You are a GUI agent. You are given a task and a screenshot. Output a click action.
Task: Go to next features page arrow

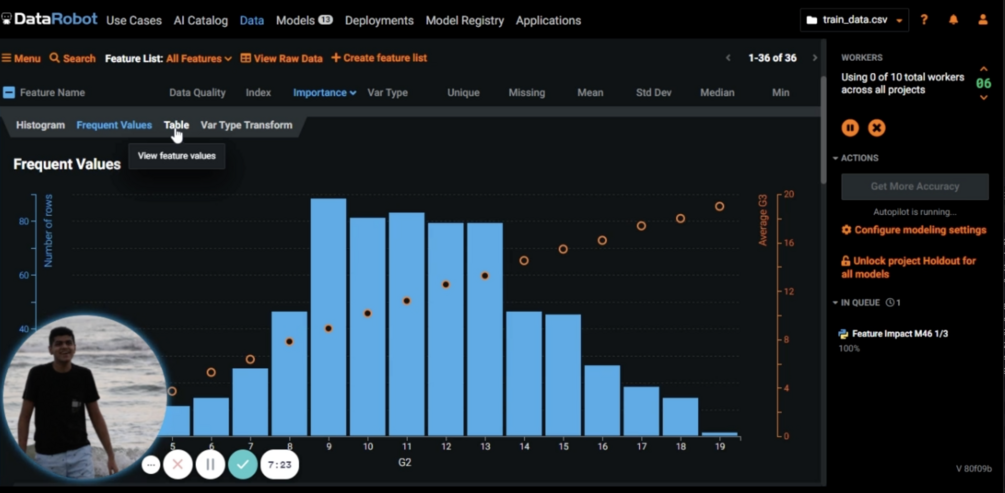tap(815, 58)
